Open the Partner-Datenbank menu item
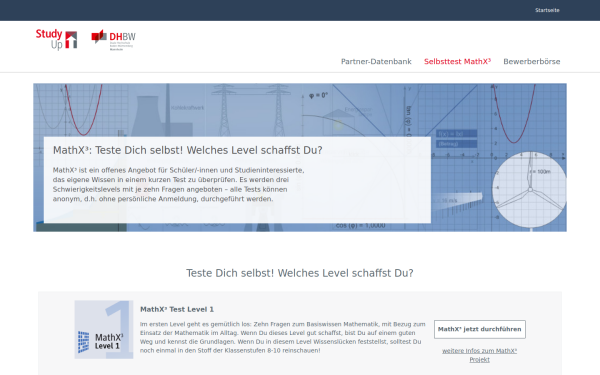Image resolution: width=600 pixels, height=375 pixels. tap(376, 62)
